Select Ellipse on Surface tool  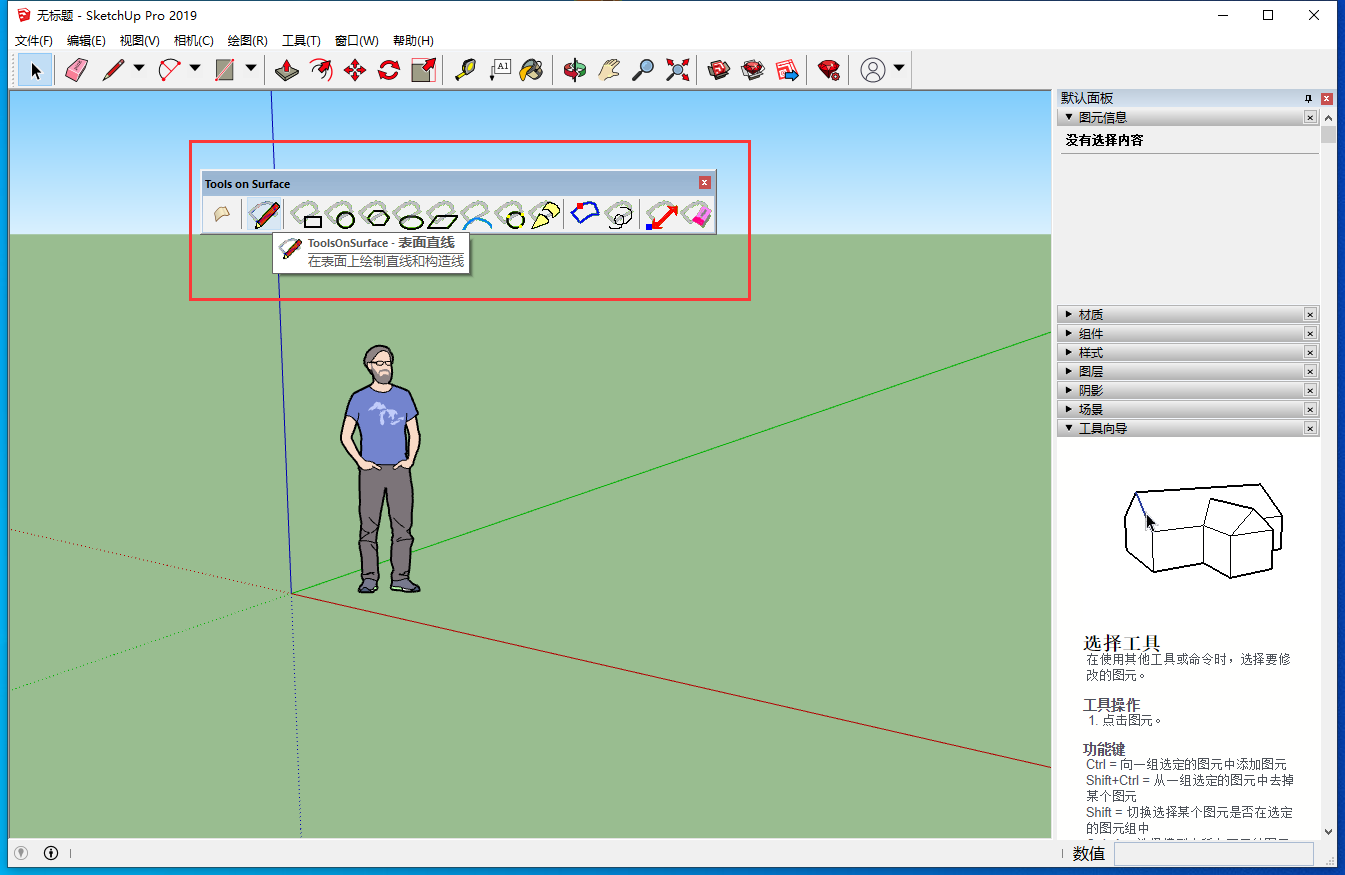pos(409,215)
